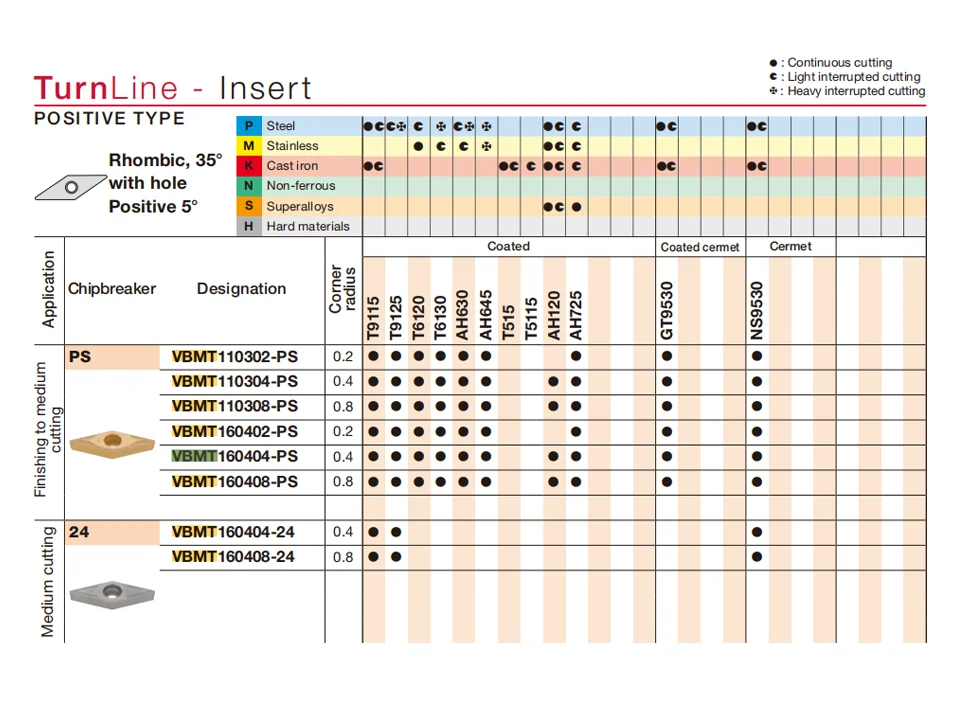Click corner radius 0.2 for VBMT160402-PS
954x704 pixels.
343,431
